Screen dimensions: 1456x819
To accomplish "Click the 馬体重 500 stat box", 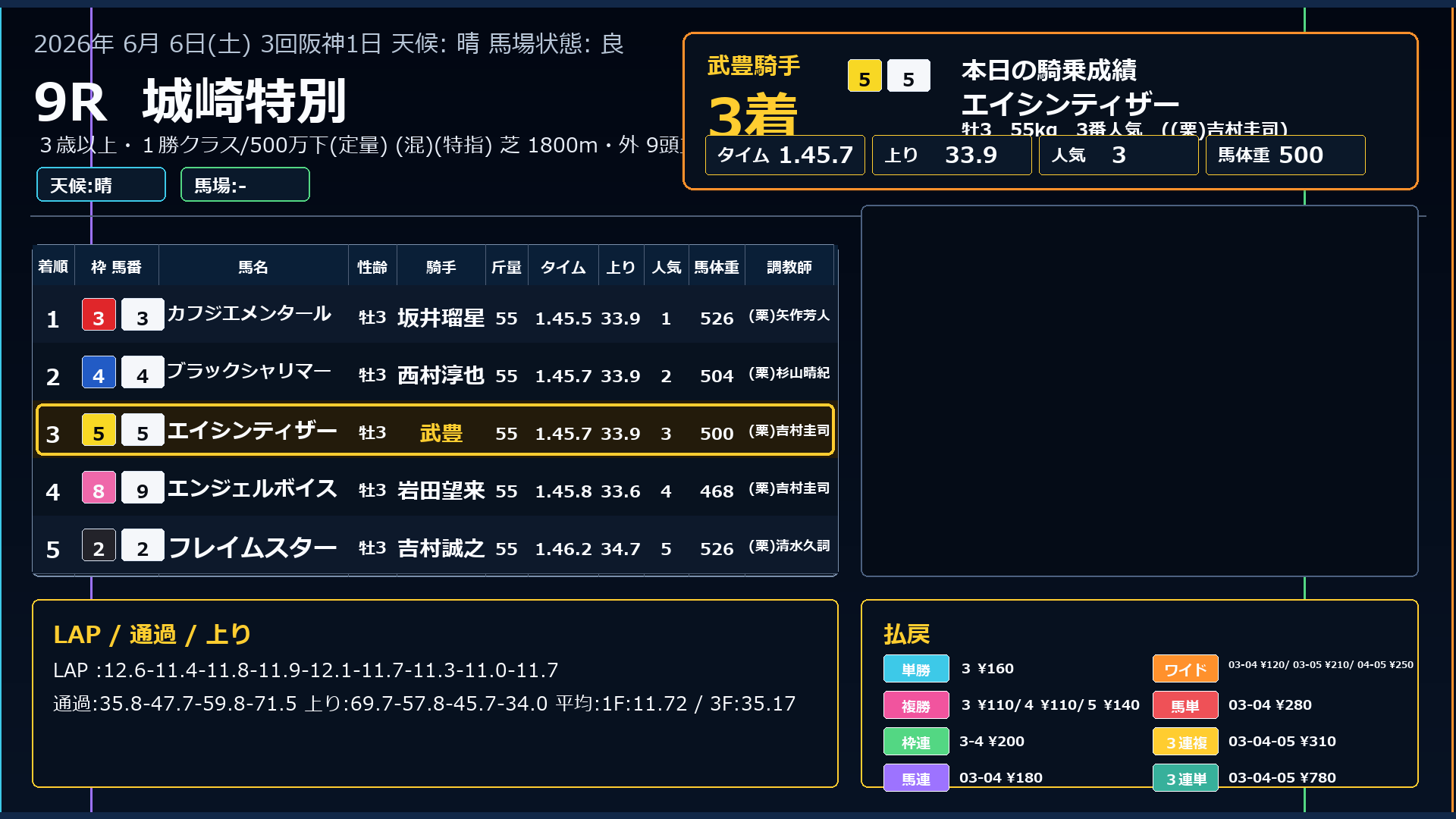I will [x=1285, y=155].
